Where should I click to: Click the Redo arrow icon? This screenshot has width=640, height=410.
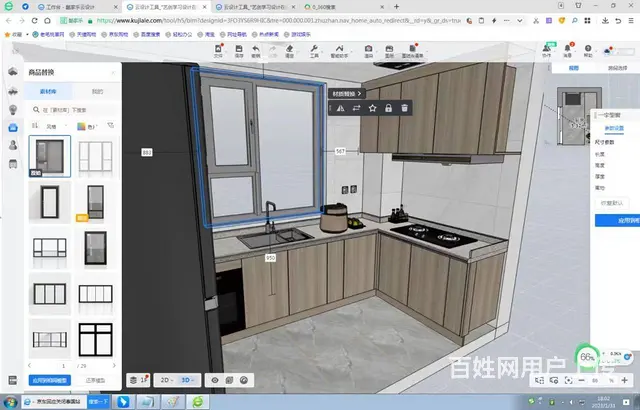tap(272, 51)
